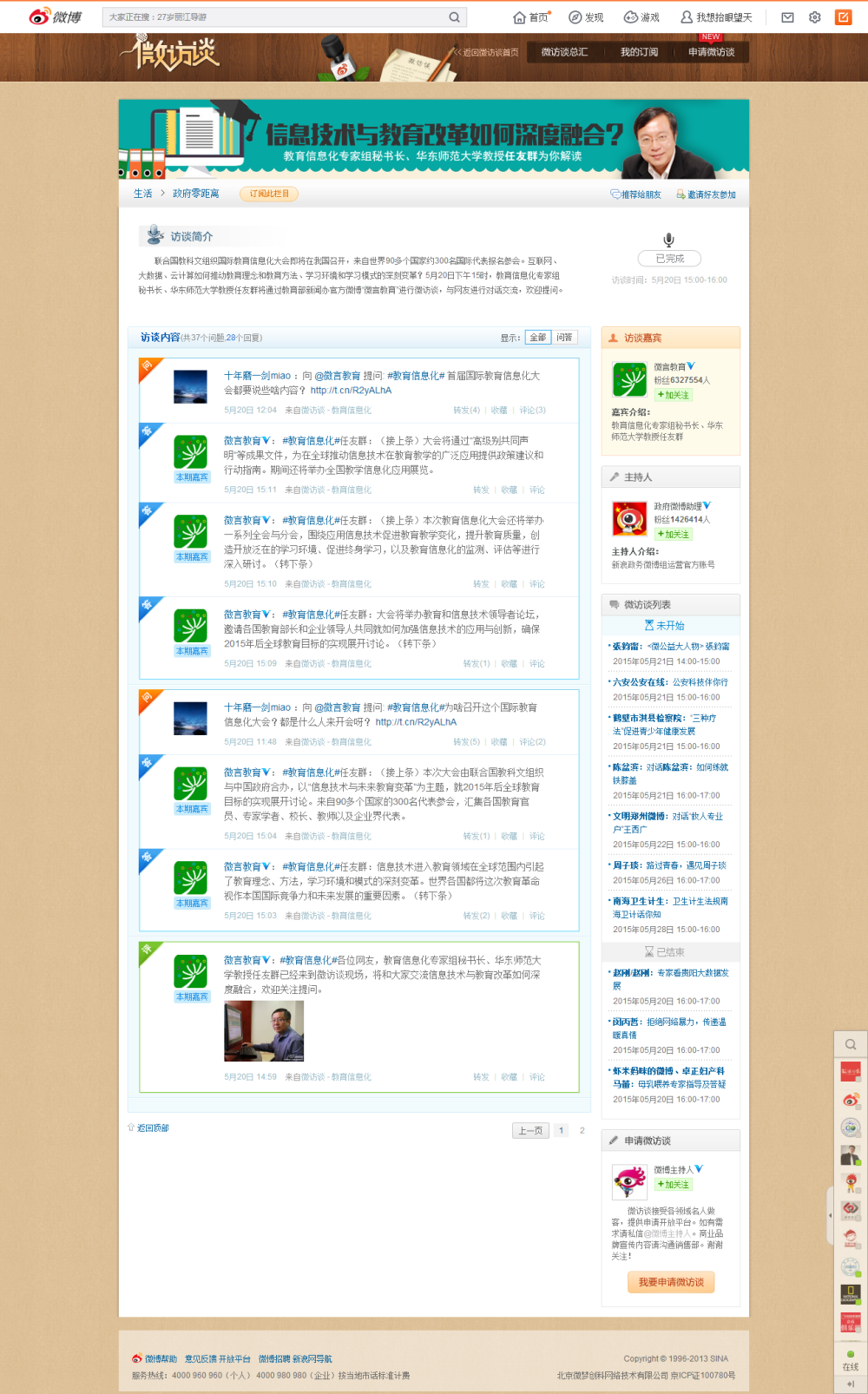Click 返回顶部 back-to-top link
The height and width of the screenshot is (1394, 868).
coord(148,1128)
